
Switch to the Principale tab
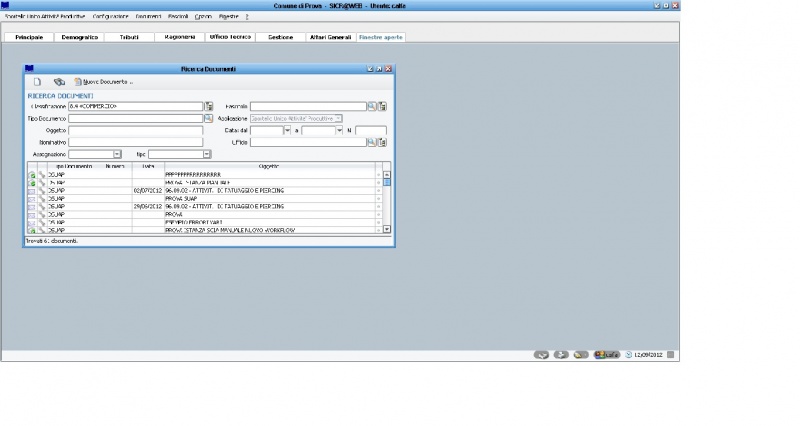click(x=29, y=37)
